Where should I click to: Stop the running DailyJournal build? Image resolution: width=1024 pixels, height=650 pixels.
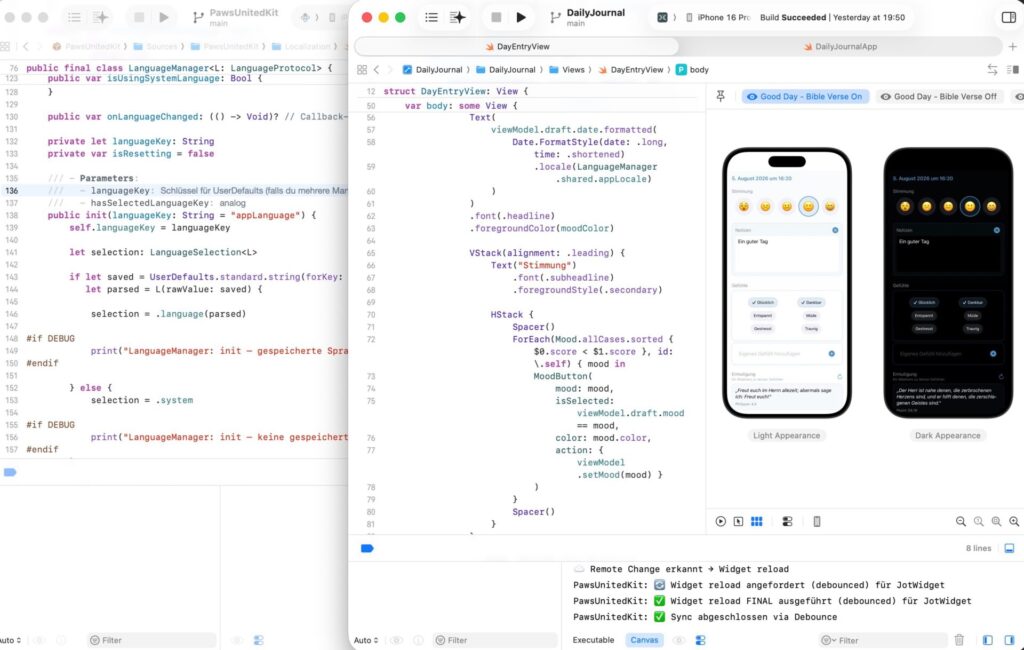point(496,18)
